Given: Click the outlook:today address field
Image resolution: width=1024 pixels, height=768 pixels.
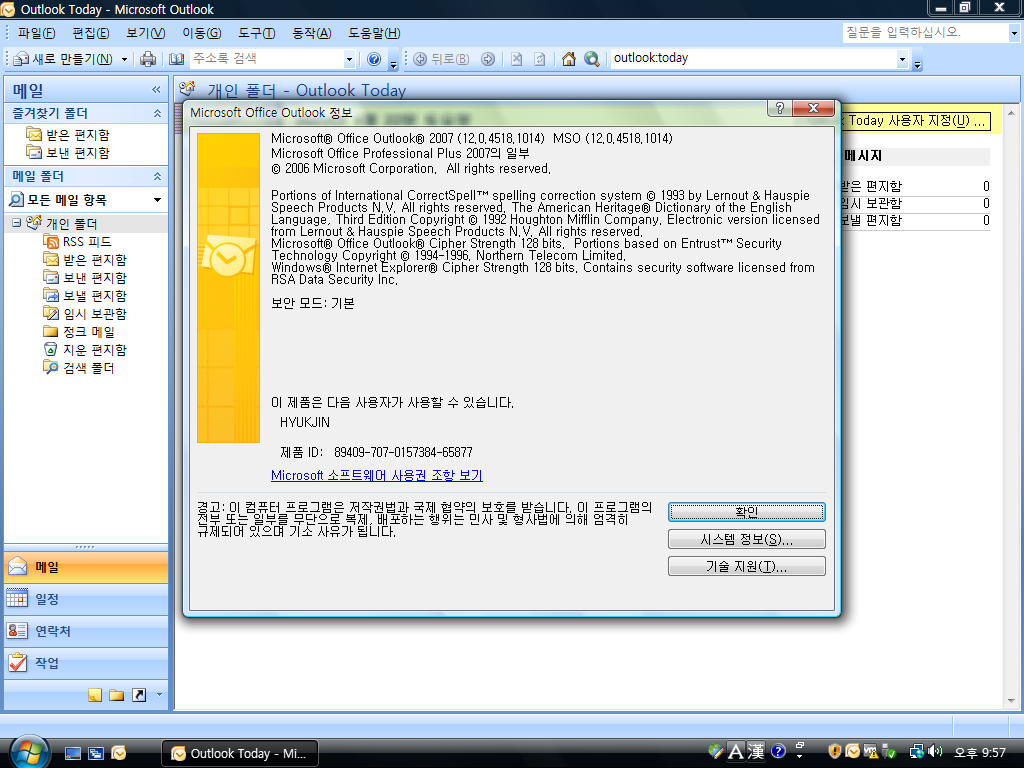Looking at the screenshot, I should coord(753,59).
